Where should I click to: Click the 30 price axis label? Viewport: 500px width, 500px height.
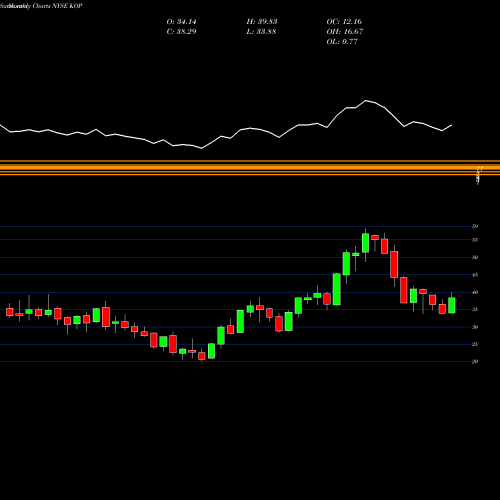(x=475, y=327)
